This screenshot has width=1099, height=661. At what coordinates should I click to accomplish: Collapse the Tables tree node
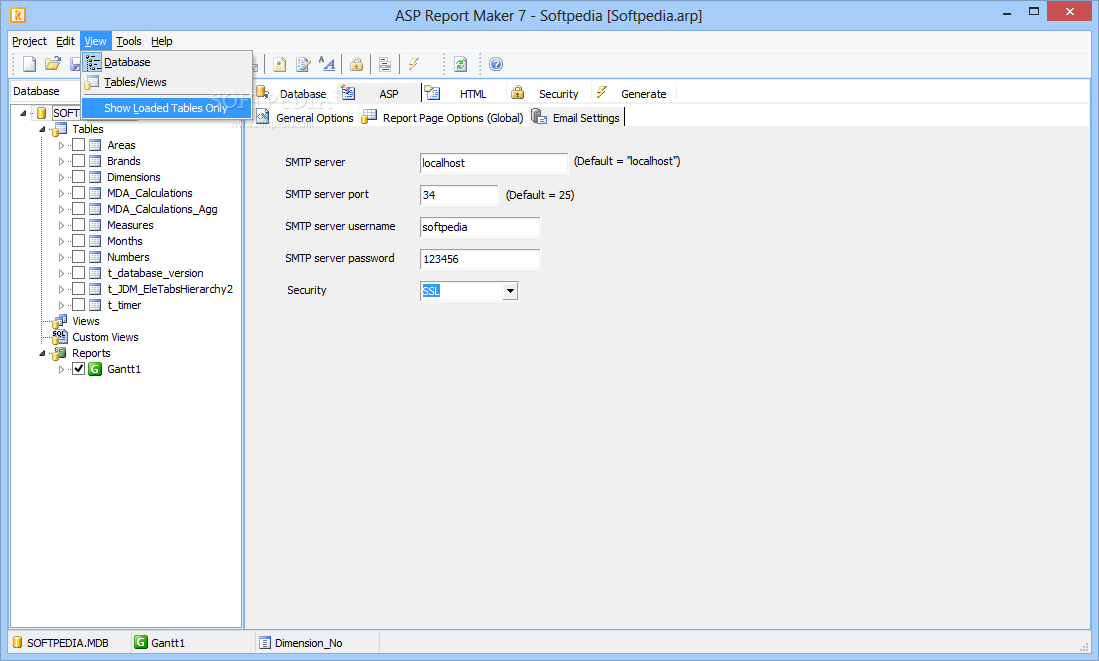coord(42,129)
